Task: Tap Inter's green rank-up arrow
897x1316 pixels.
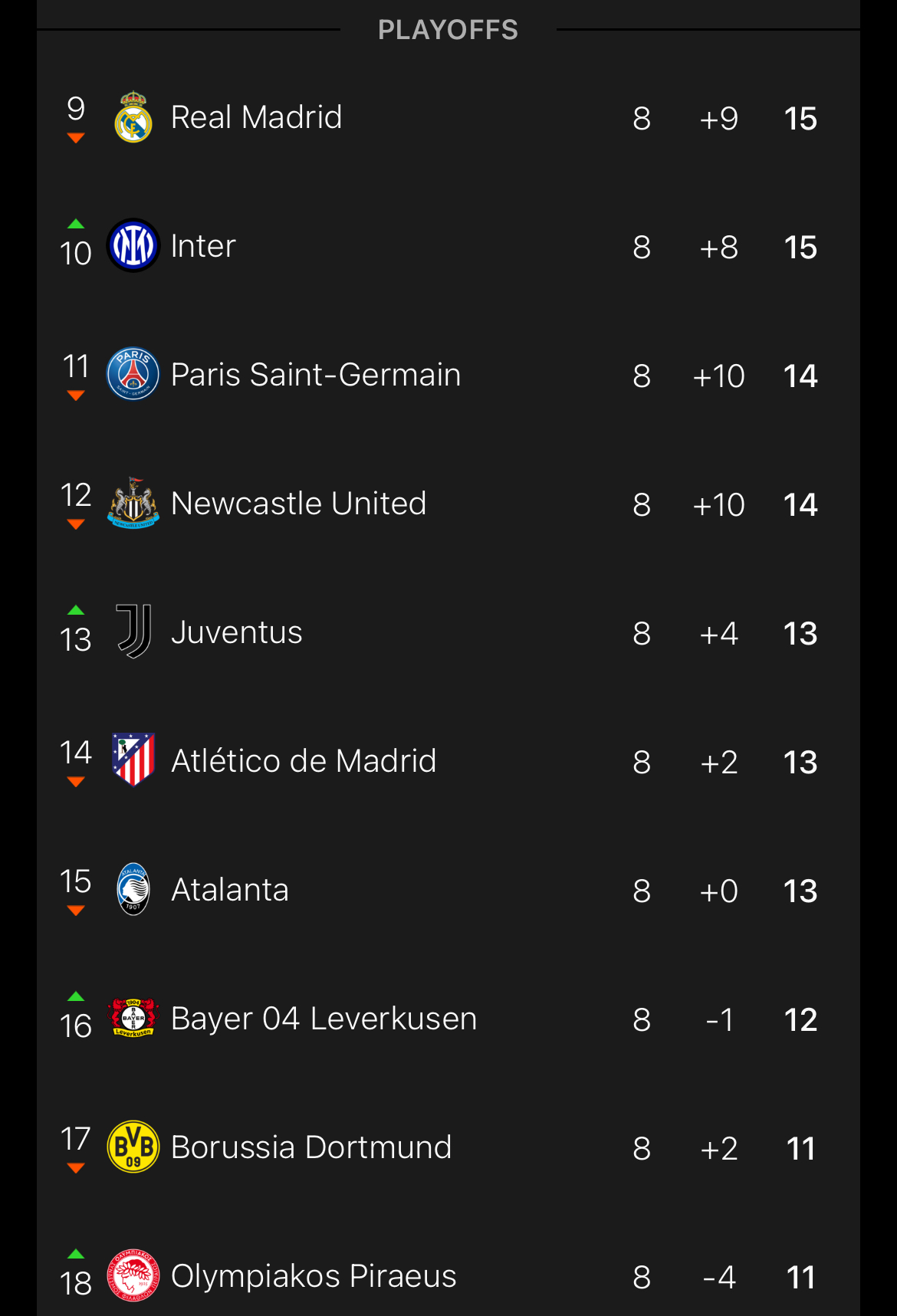Action: [x=76, y=224]
